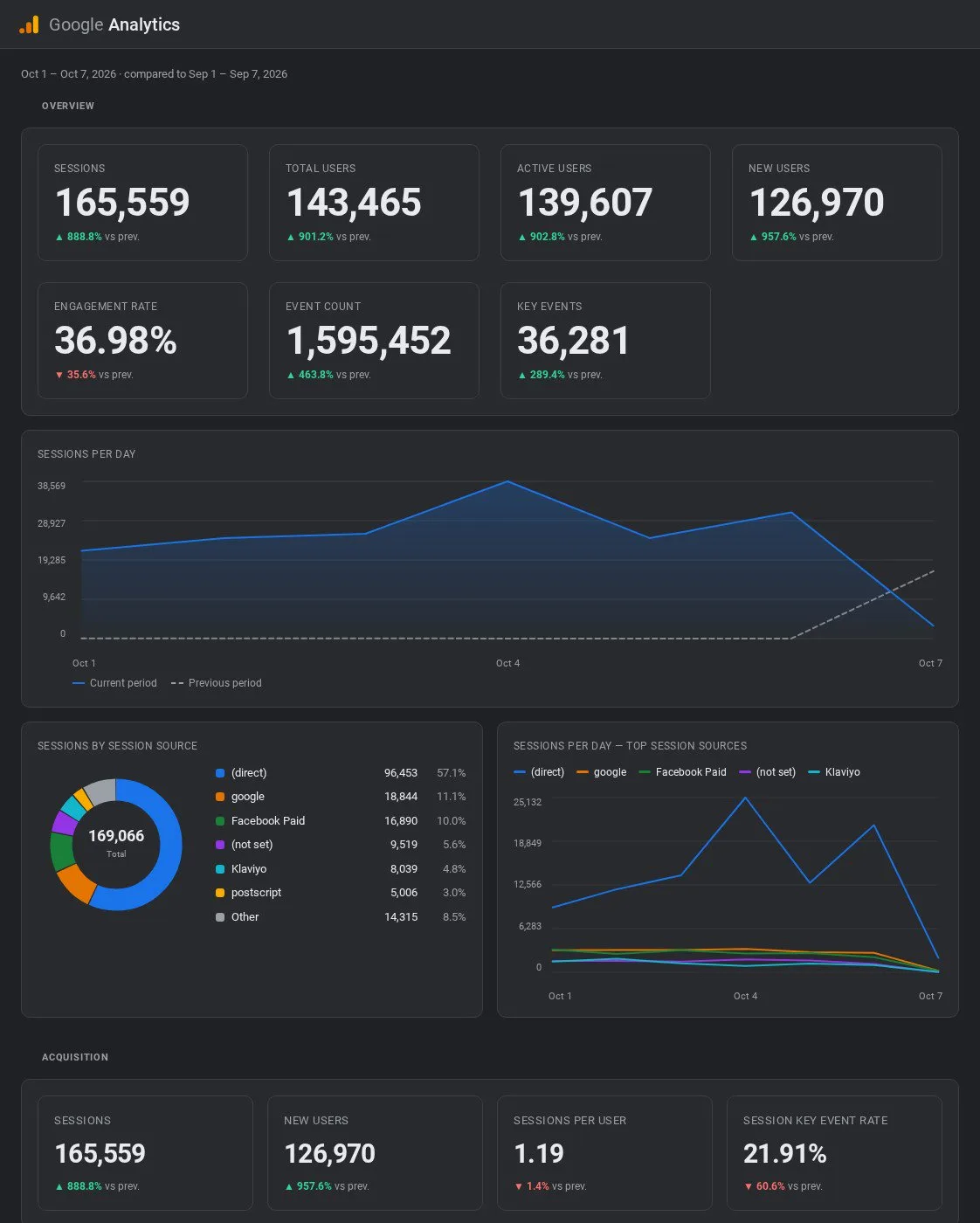Click the blue (direct) color swatch in table

point(220,773)
